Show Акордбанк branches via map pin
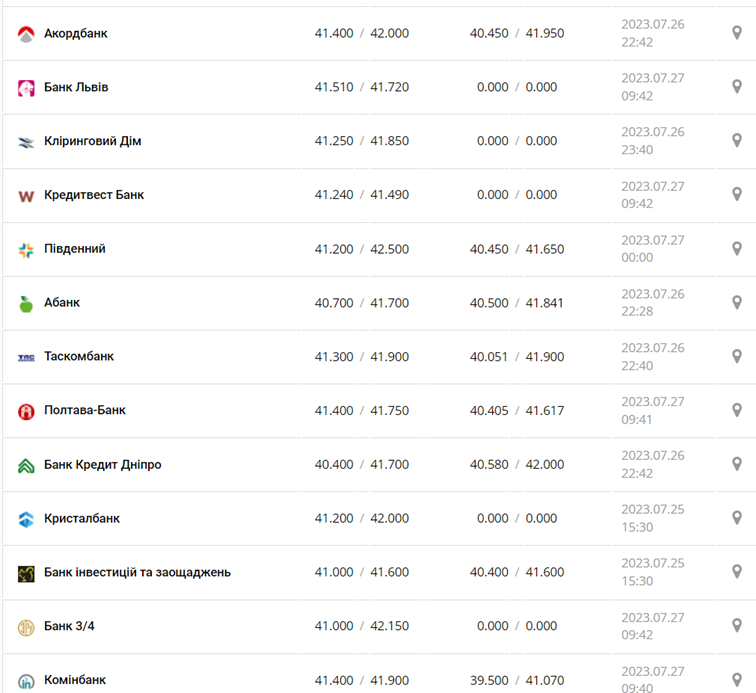Viewport: 756px width, 693px height. pos(737,33)
